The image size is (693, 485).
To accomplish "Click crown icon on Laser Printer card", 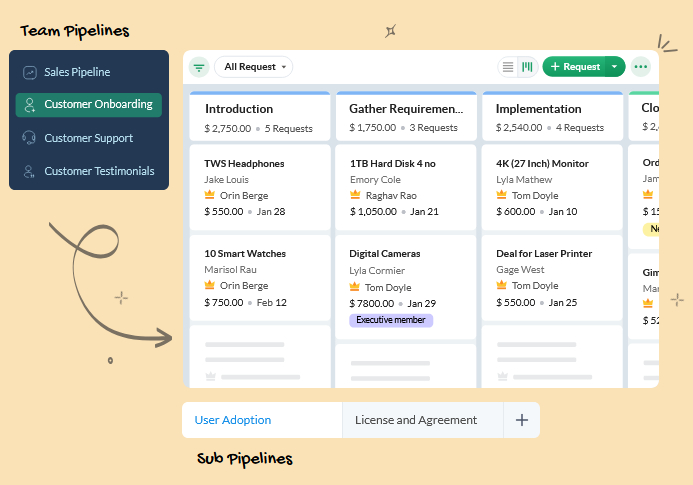I will [501, 285].
